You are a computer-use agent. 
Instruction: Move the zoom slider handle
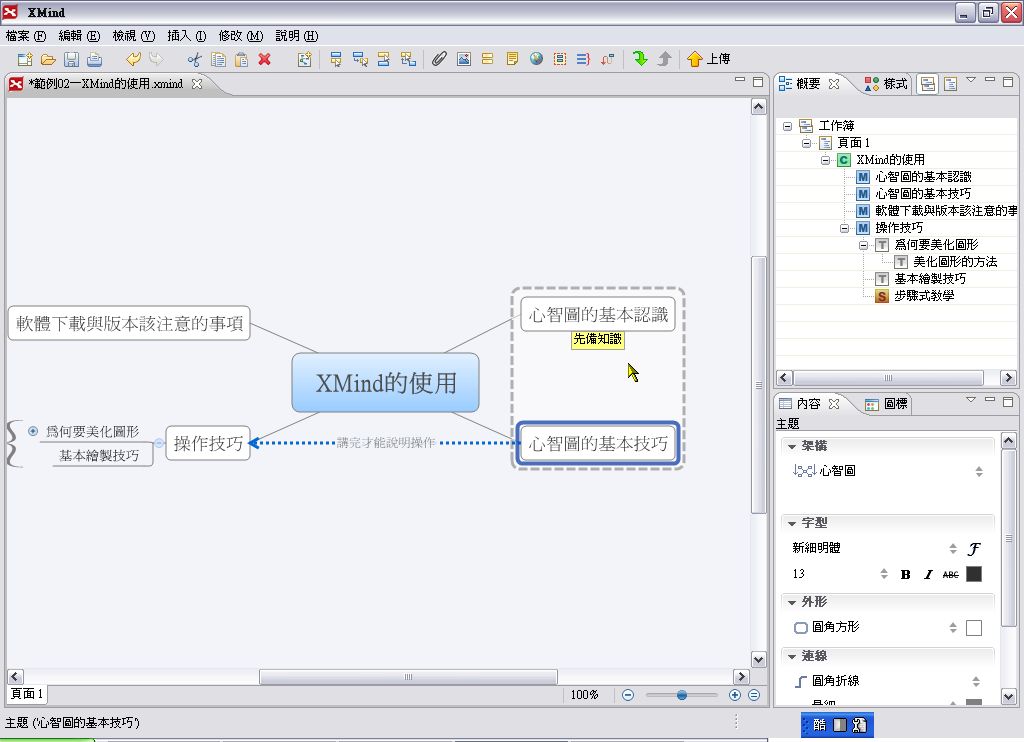tap(682, 695)
